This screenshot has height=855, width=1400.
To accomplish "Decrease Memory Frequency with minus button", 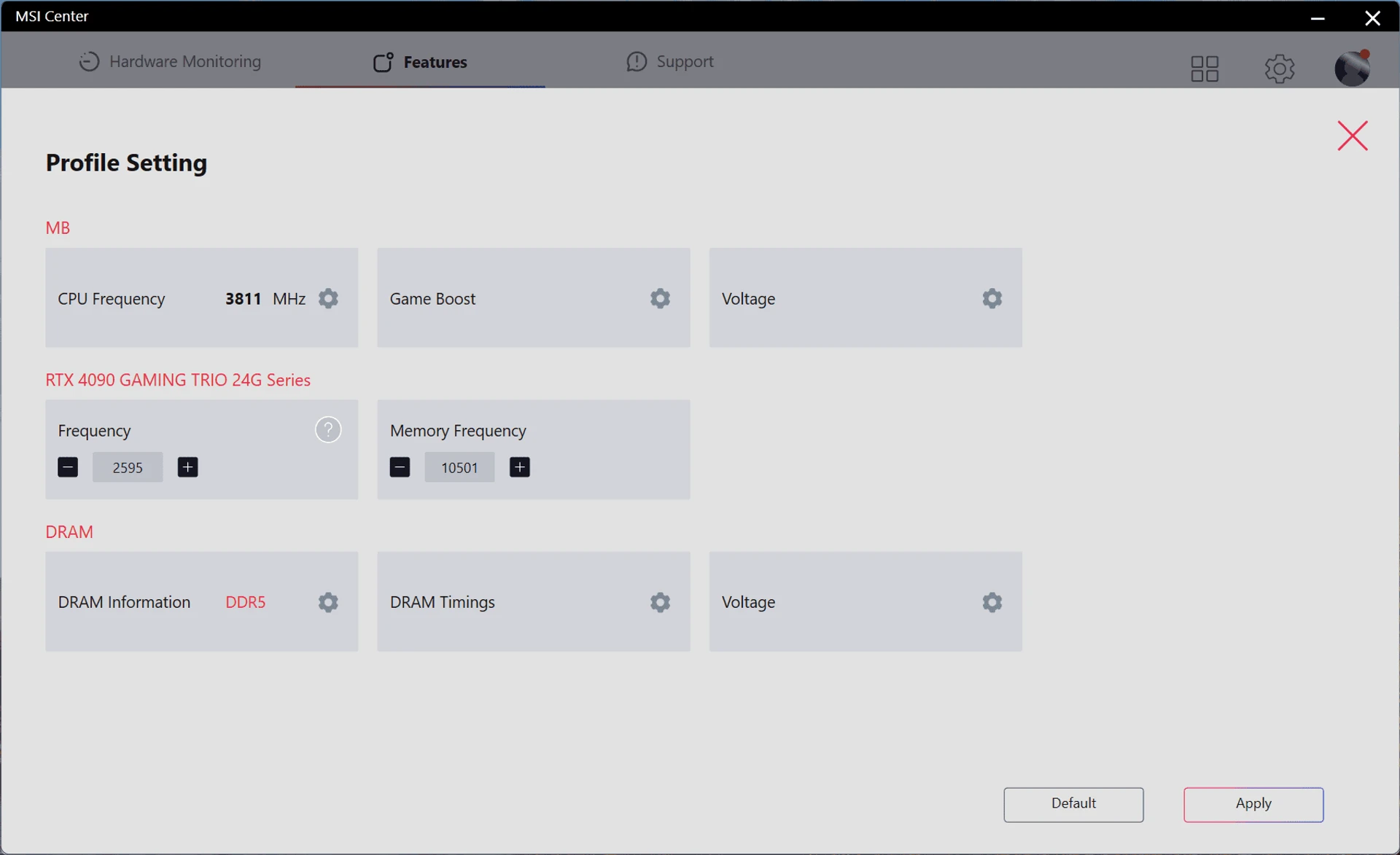I will click(400, 467).
